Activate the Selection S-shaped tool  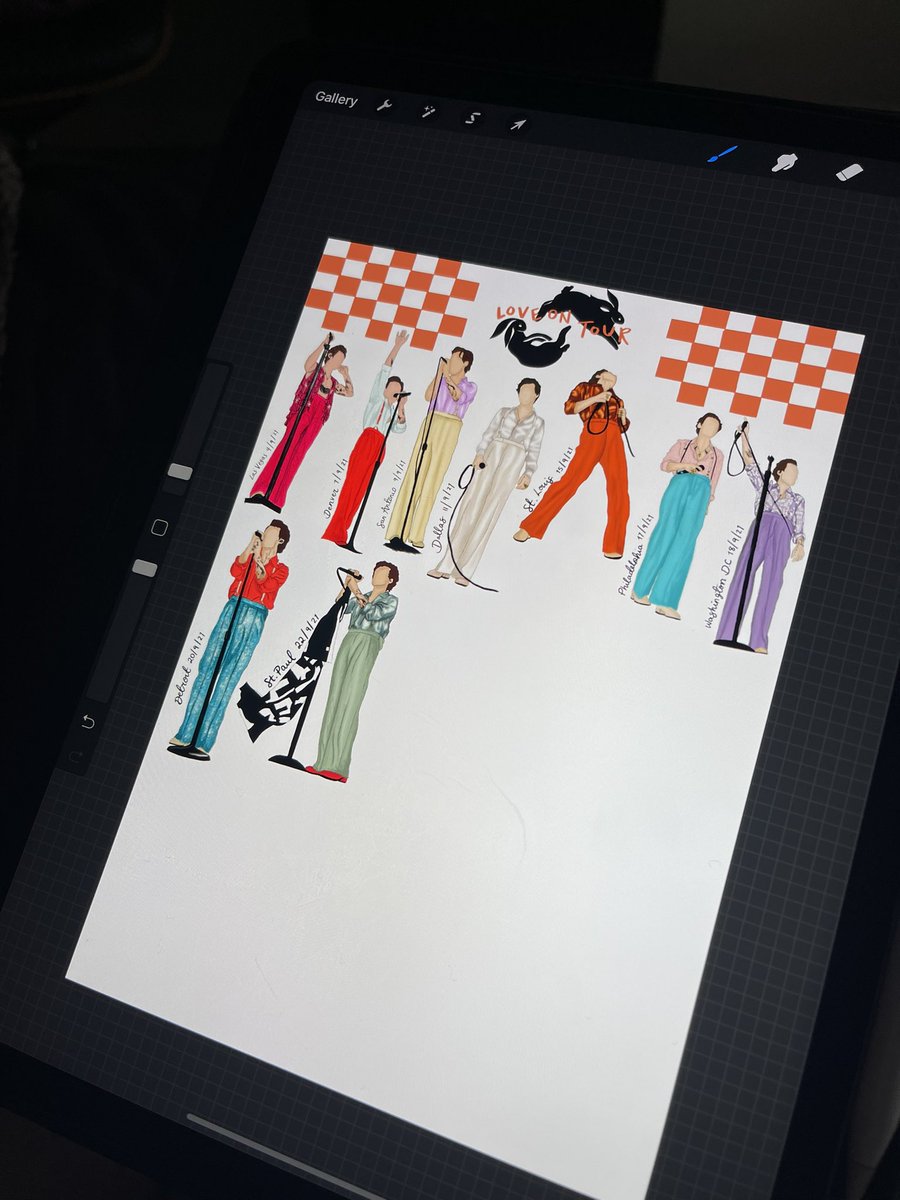[473, 118]
